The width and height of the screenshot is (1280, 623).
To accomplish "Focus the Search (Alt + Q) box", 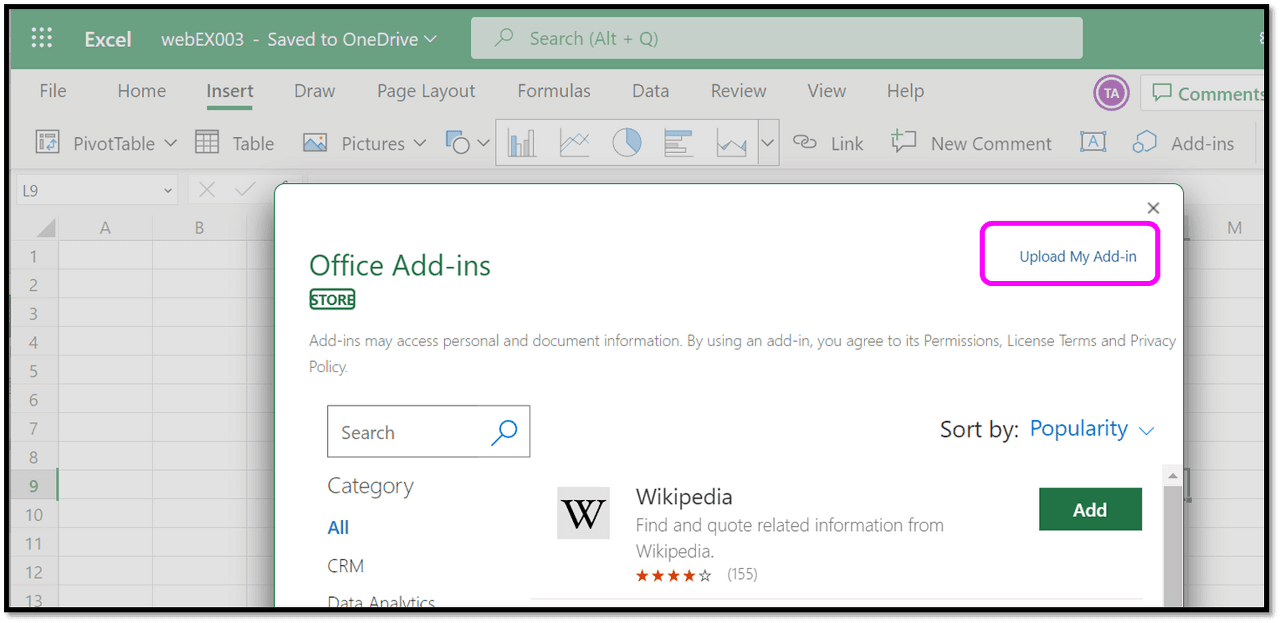I will pyautogui.click(x=777, y=39).
